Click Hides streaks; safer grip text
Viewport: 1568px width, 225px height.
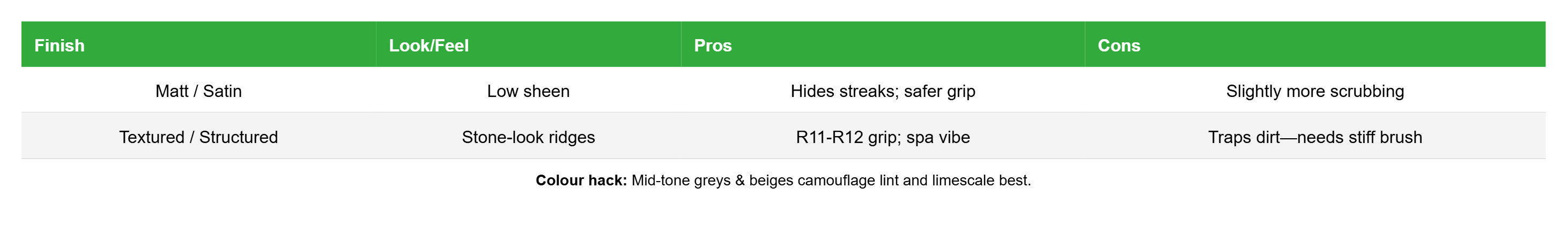[x=883, y=91]
